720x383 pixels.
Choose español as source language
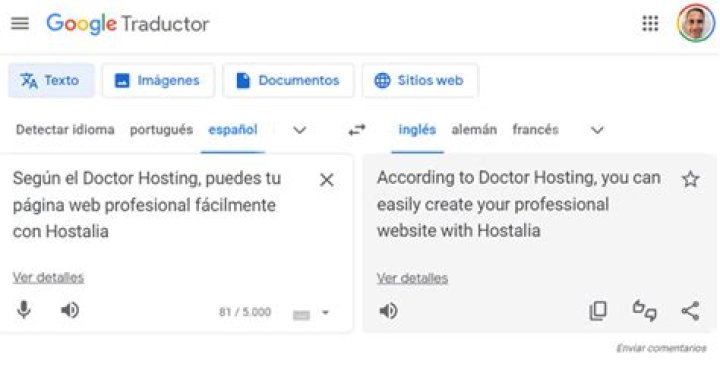pos(233,130)
